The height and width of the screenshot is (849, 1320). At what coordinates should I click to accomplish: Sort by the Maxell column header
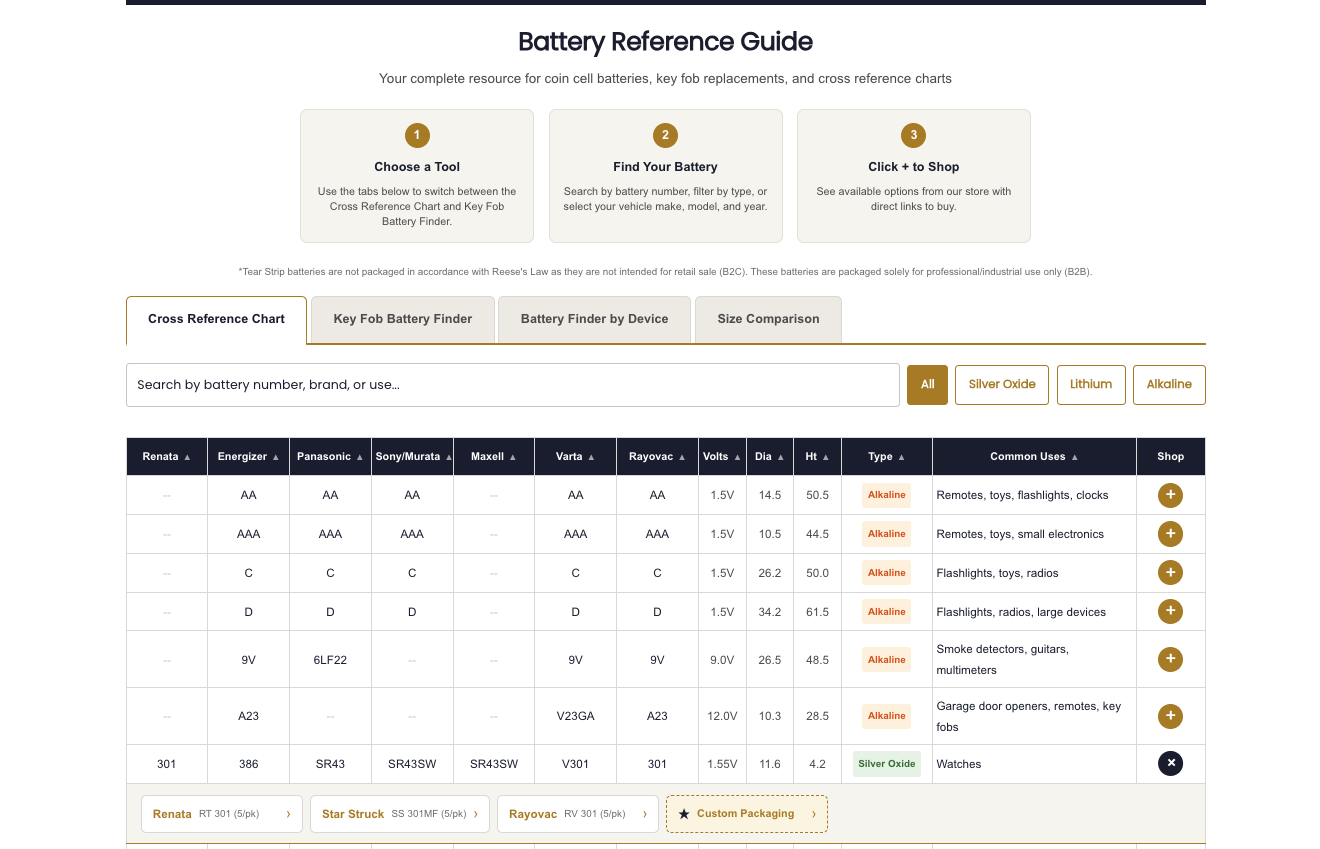[x=494, y=456]
